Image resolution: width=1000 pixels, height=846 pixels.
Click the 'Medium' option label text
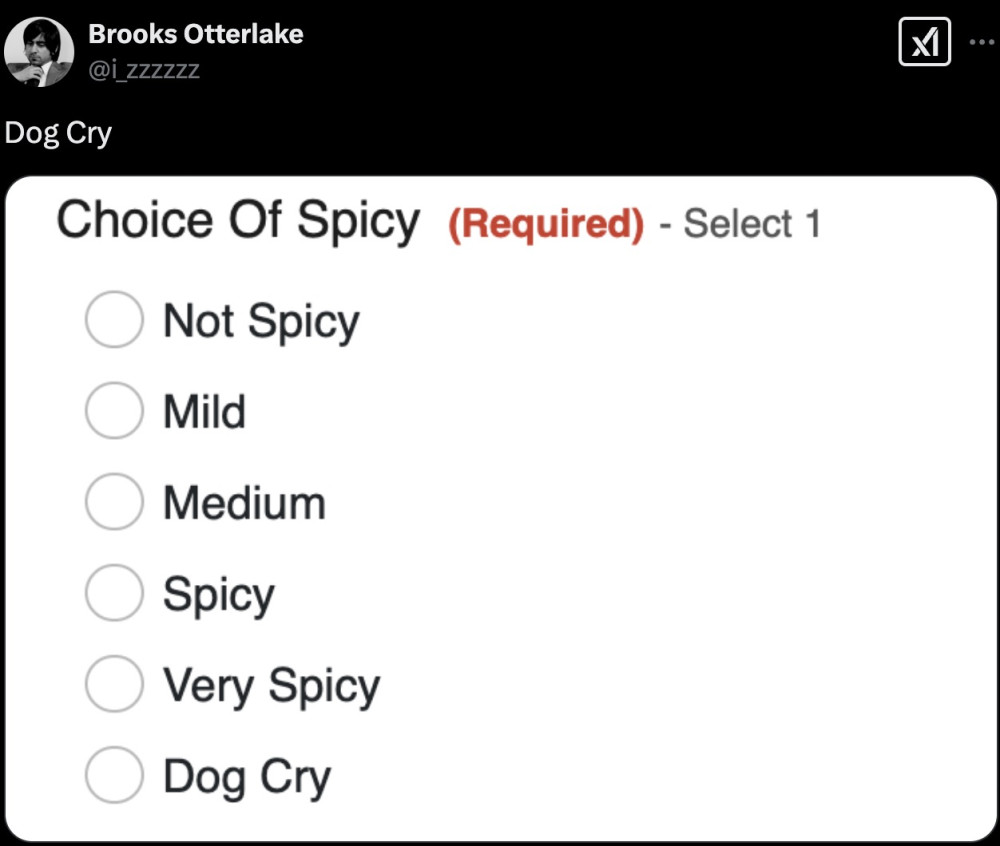click(x=244, y=503)
